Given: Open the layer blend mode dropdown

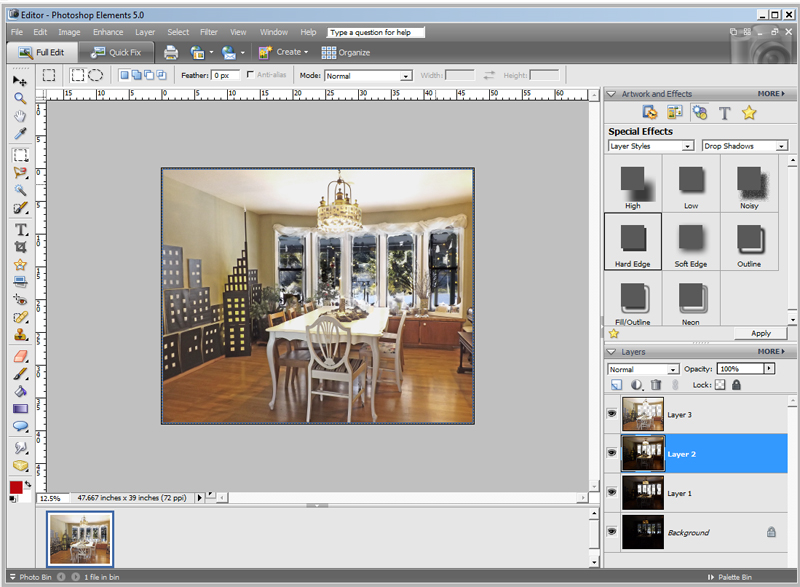Looking at the screenshot, I should [643, 369].
